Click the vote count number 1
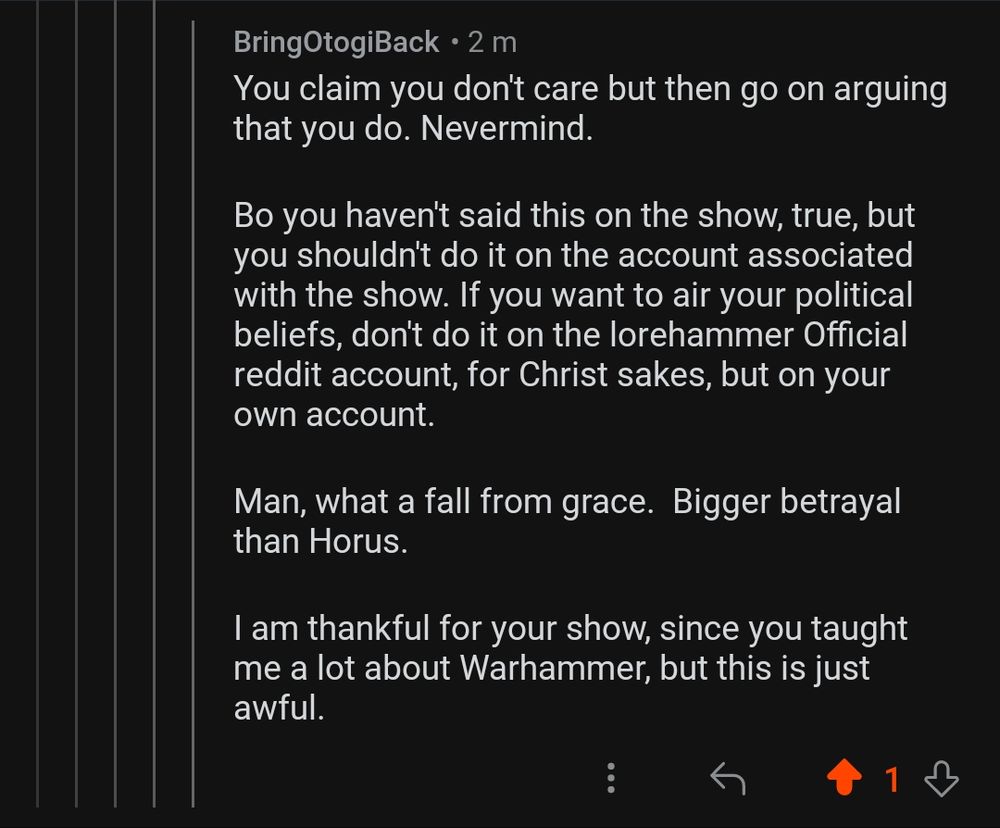 coord(892,777)
